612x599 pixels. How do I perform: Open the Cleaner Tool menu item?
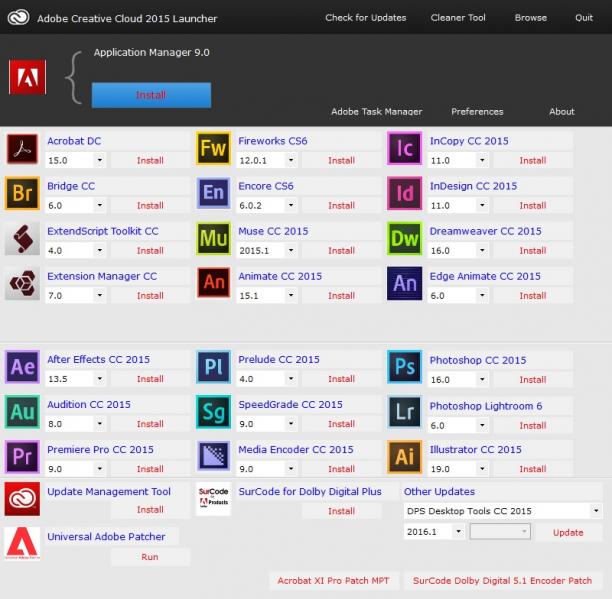(458, 18)
